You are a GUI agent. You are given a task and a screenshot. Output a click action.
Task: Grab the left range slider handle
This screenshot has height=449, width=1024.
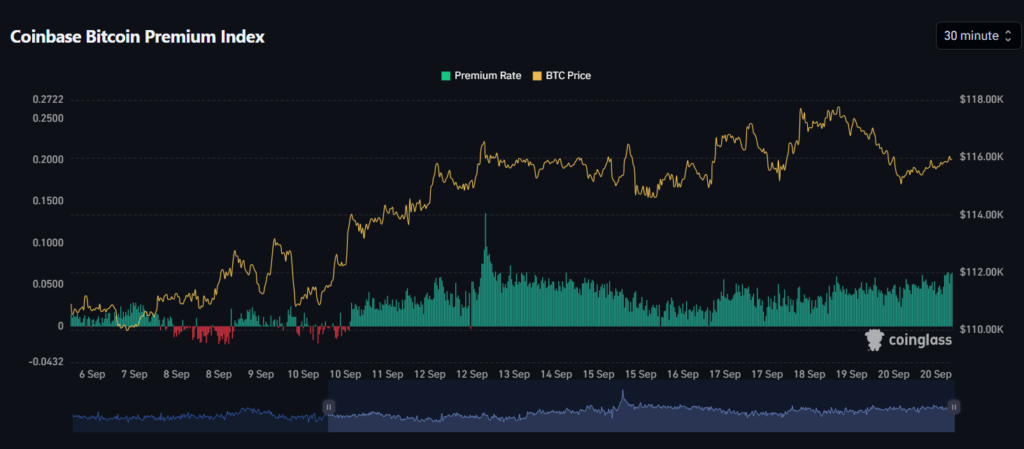[x=328, y=407]
